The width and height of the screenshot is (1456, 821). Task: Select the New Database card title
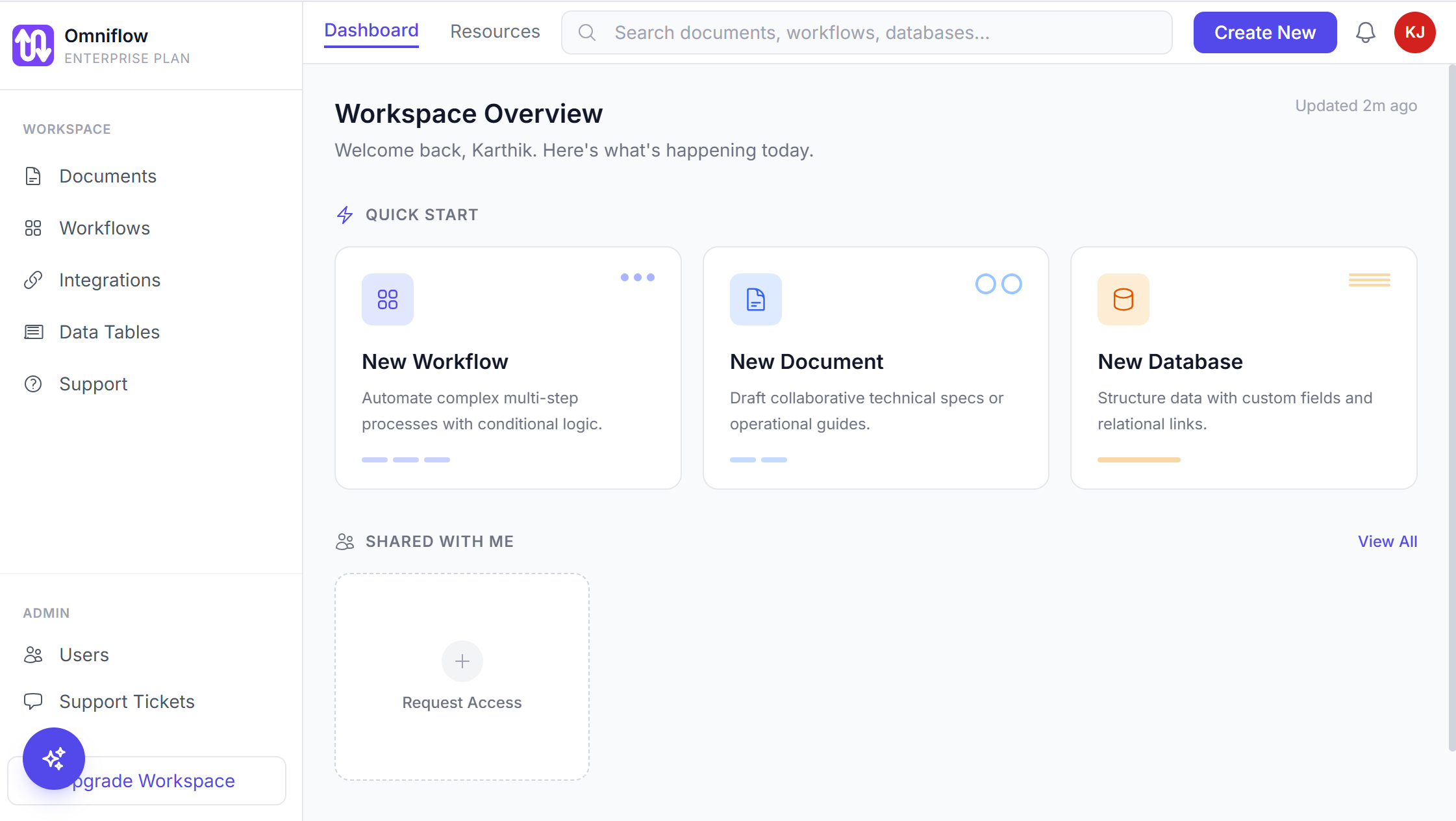tap(1170, 362)
